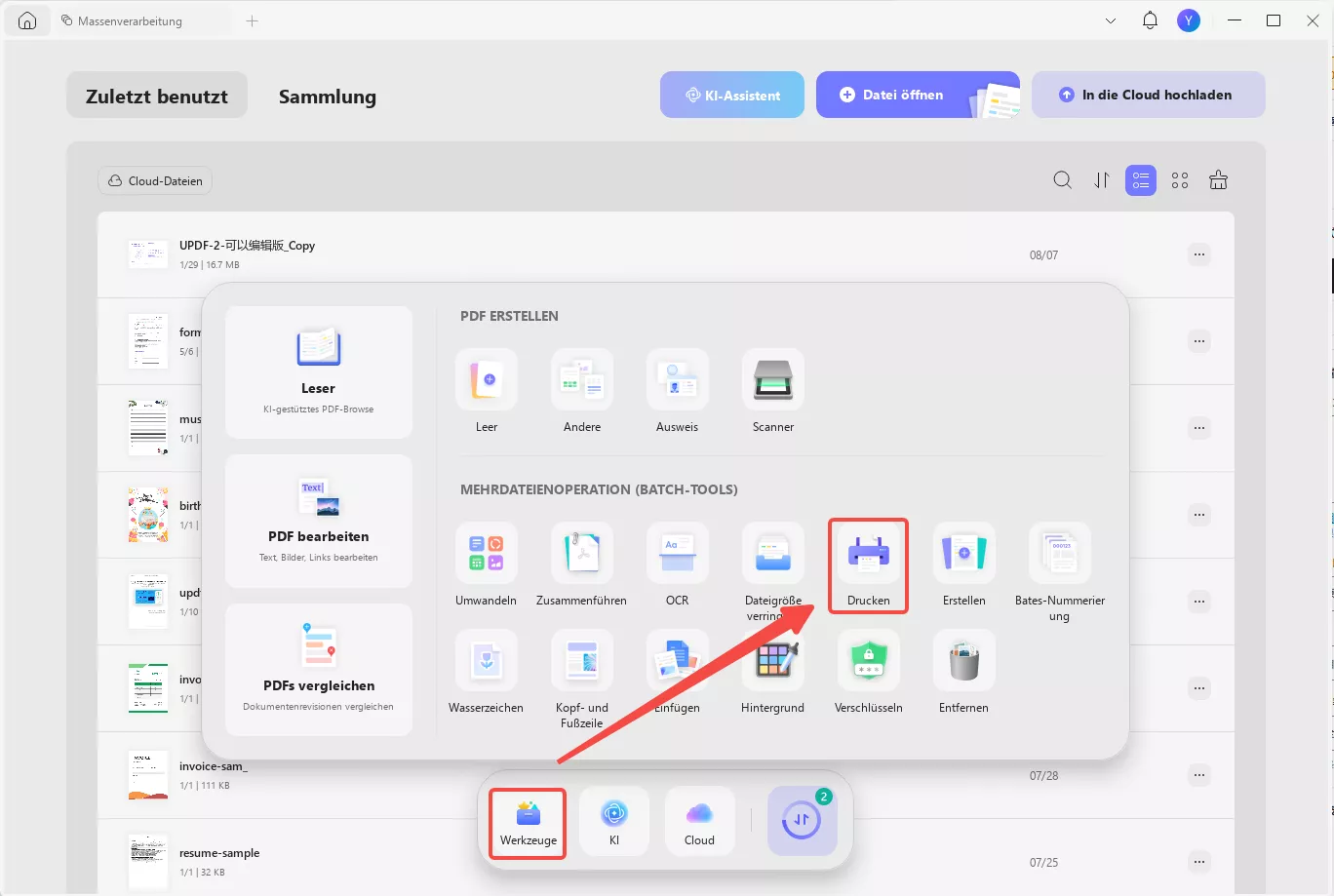Viewport: 1334px width, 896px height.
Task: Open the sort order options
Action: coord(1102,180)
